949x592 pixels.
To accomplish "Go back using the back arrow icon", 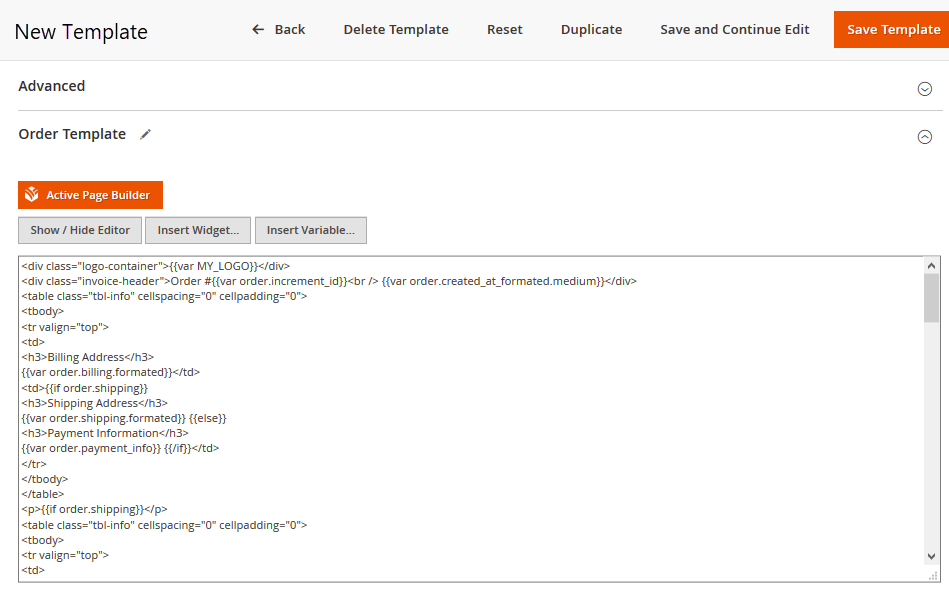I will coord(257,29).
